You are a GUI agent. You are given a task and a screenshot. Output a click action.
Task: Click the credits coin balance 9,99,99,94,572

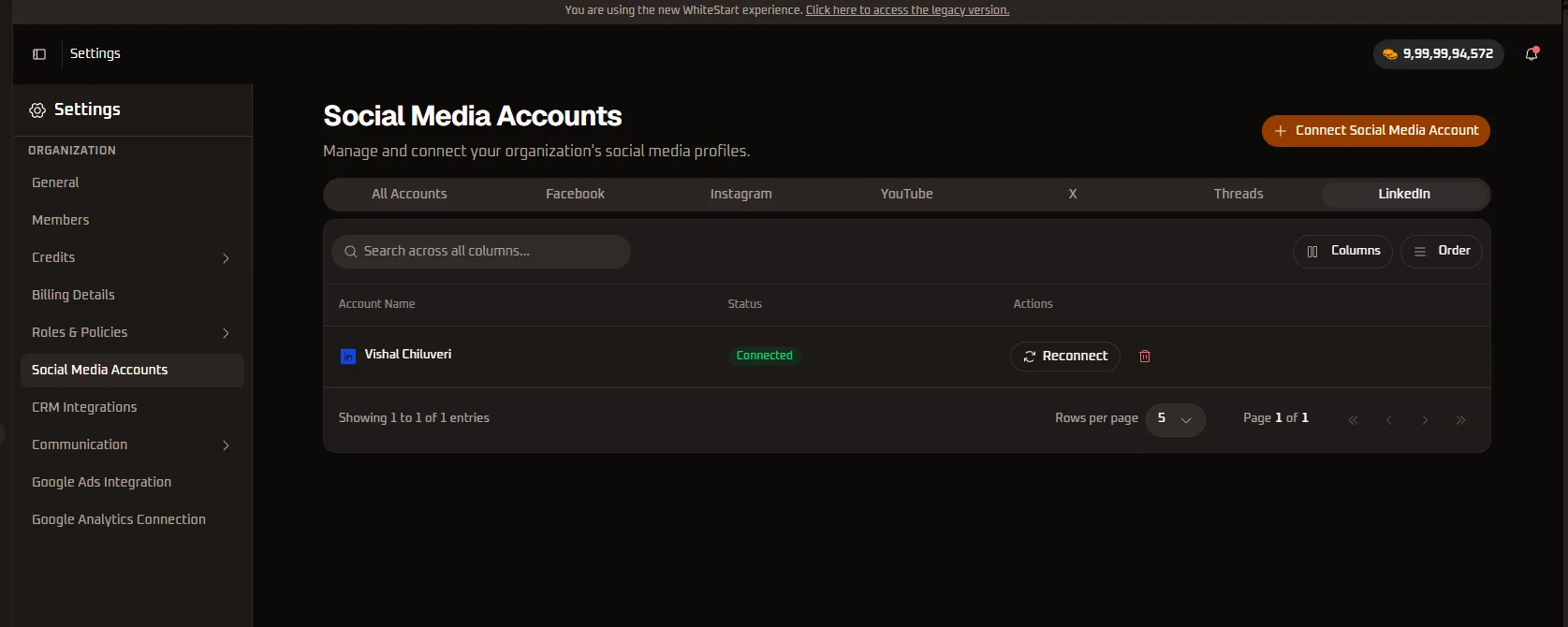tap(1438, 54)
